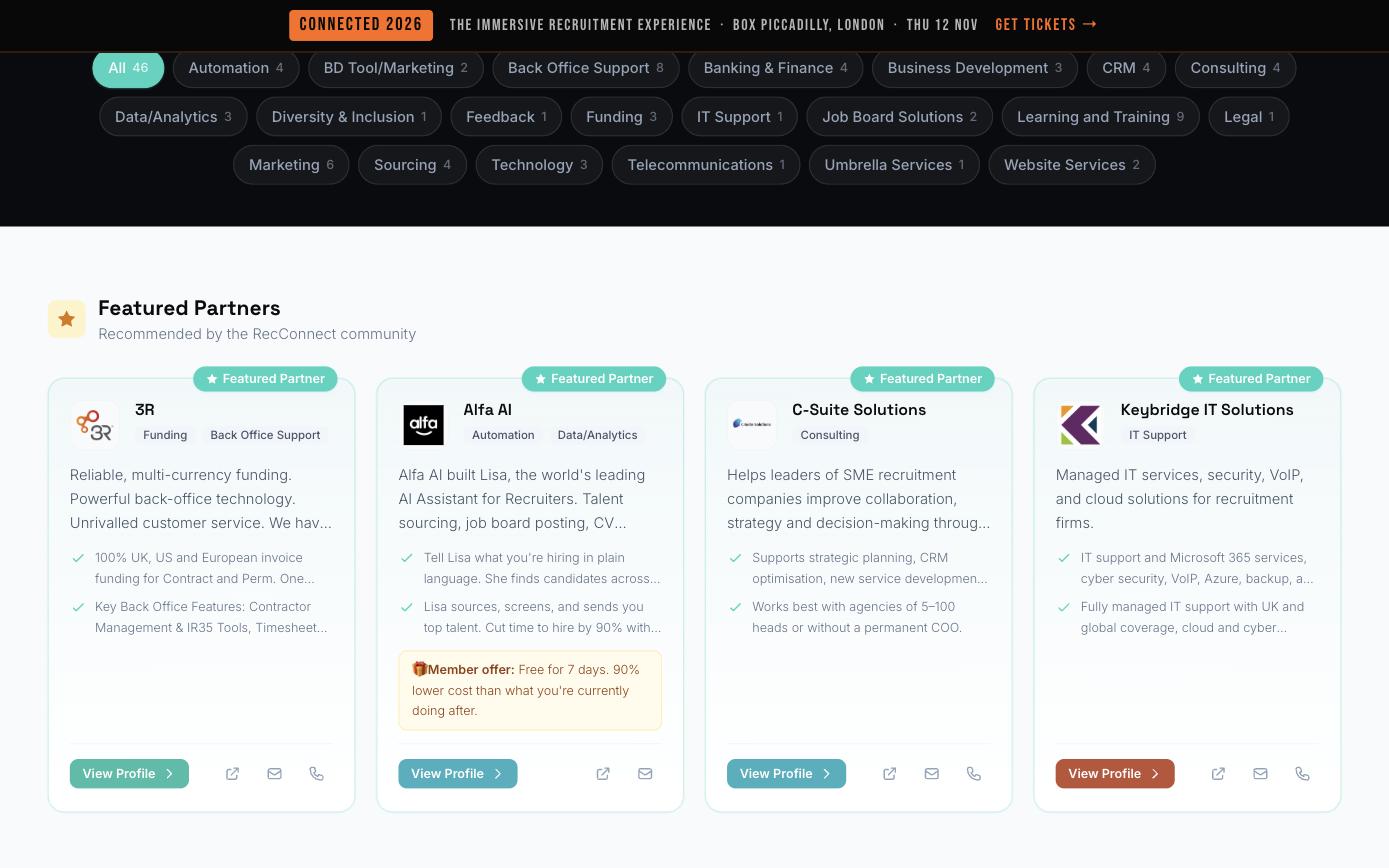1389x868 pixels.
Task: View Profile of Keybridge IT Solutions
Action: pyautogui.click(x=1115, y=774)
